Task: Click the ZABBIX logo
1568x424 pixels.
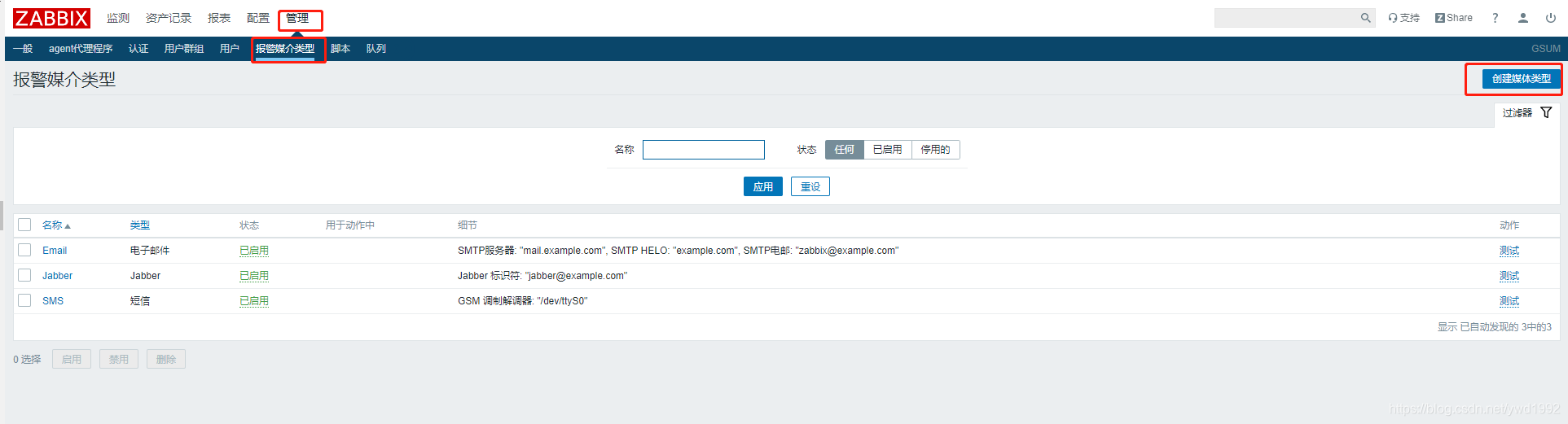Action: (51, 18)
